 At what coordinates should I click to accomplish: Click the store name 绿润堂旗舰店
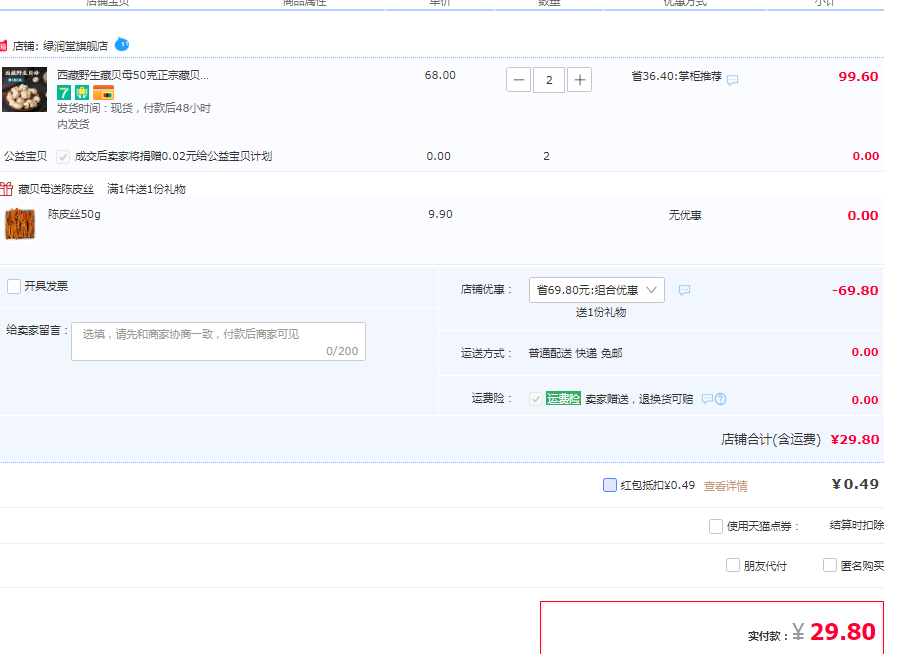[x=75, y=46]
